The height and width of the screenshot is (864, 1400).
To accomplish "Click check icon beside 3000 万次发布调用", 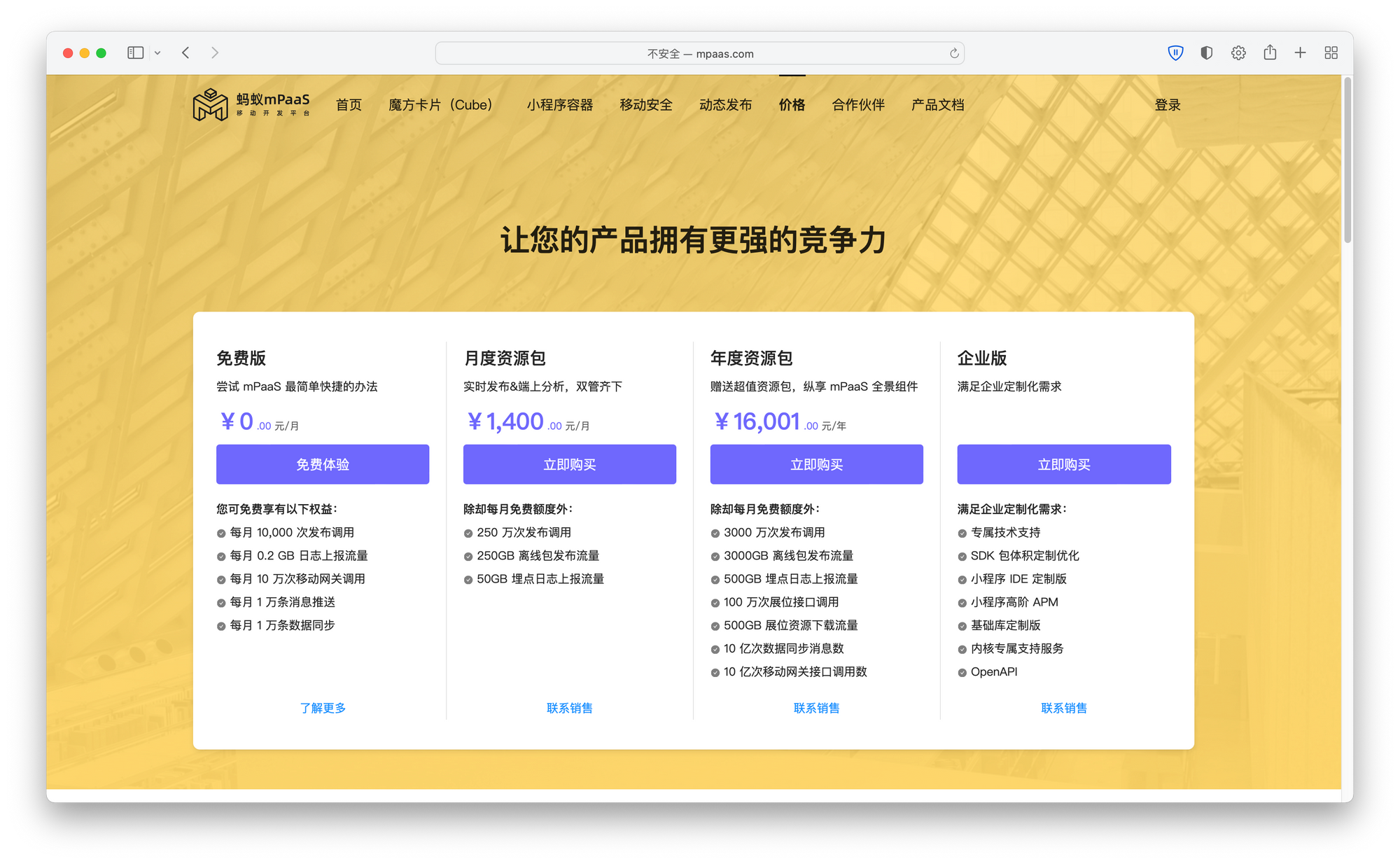I will click(x=715, y=534).
